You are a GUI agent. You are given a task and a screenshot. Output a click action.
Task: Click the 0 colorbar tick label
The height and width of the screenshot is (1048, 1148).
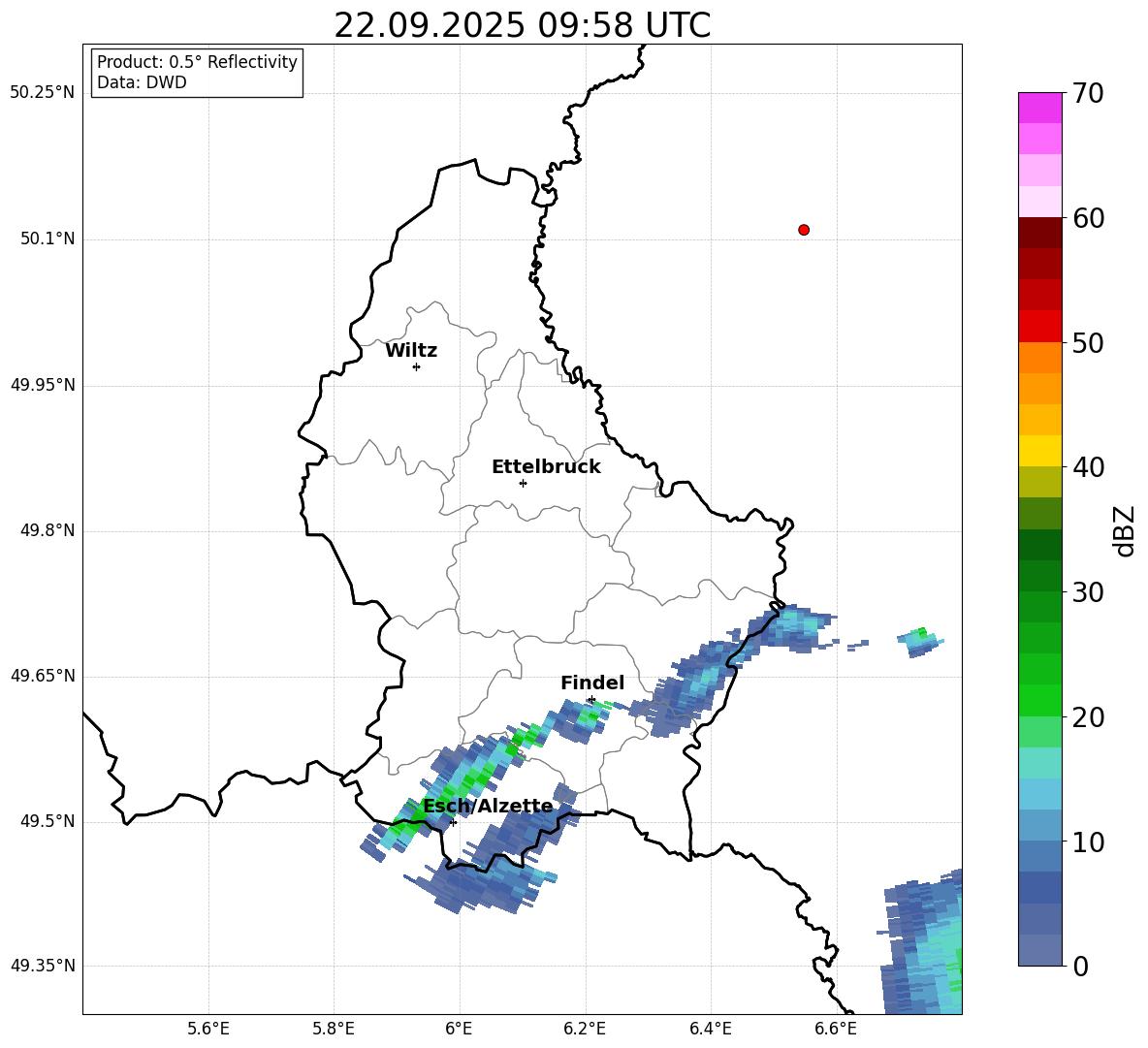(x=1080, y=966)
